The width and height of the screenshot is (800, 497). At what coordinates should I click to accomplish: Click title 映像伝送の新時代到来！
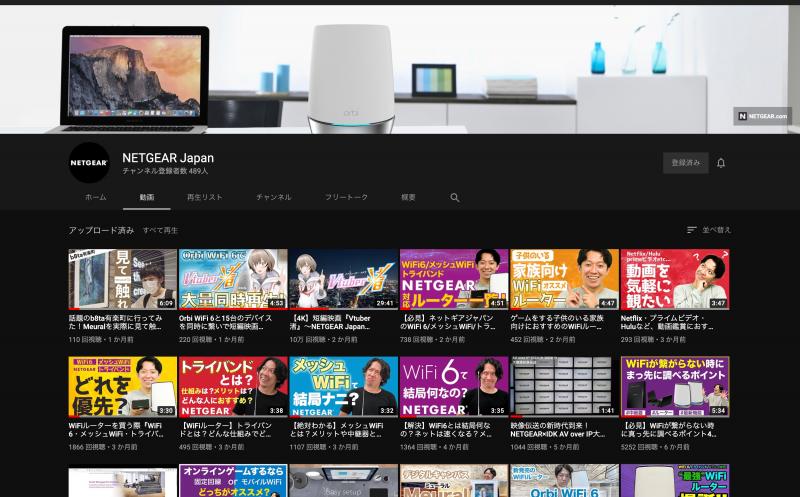(x=558, y=430)
